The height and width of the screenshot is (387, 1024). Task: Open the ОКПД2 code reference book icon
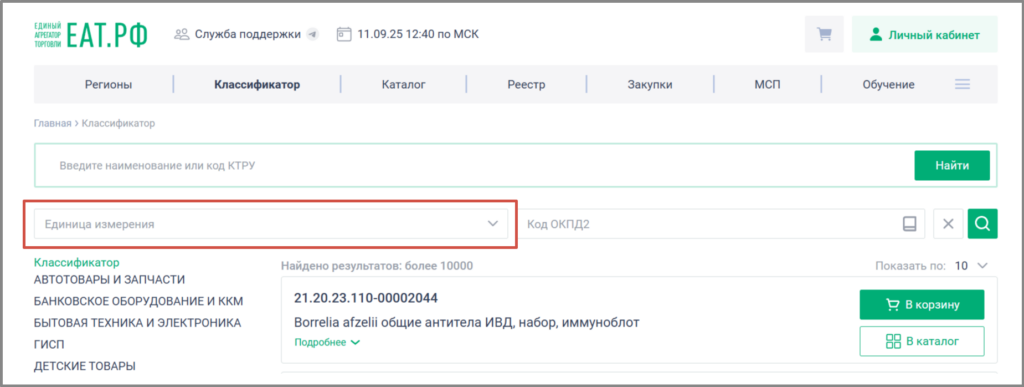[x=909, y=224]
